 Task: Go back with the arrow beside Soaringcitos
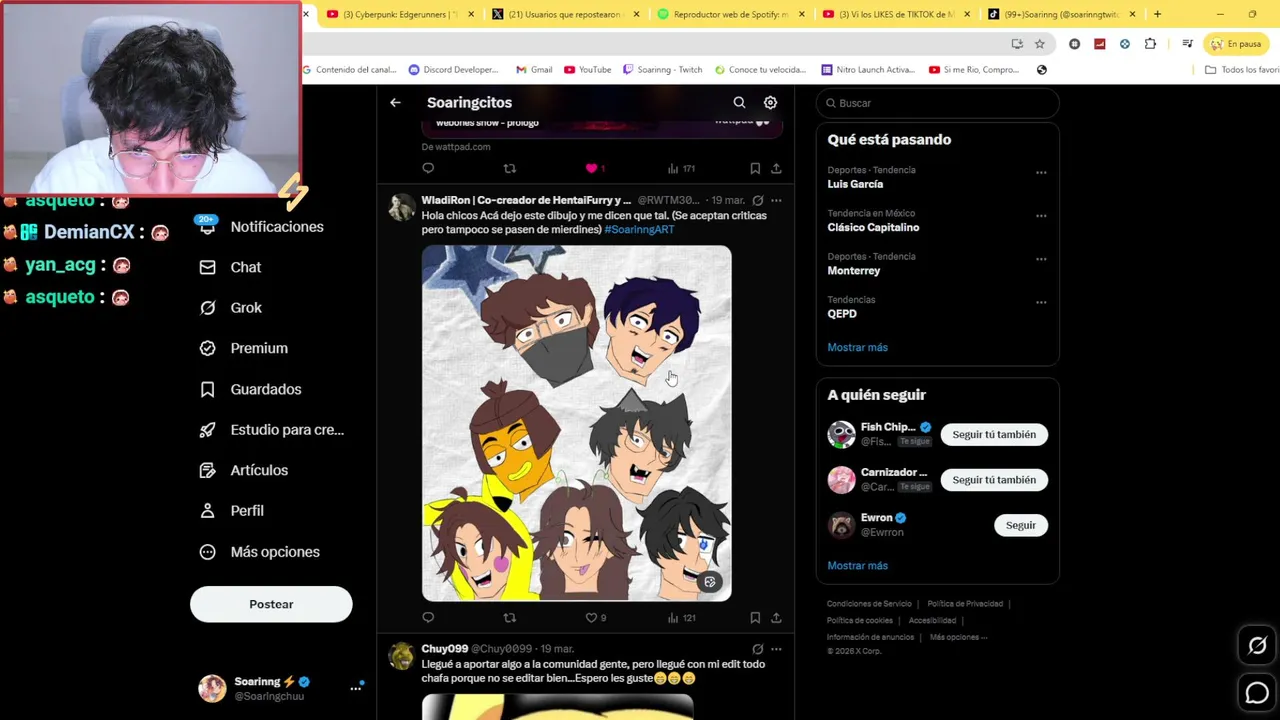point(395,102)
